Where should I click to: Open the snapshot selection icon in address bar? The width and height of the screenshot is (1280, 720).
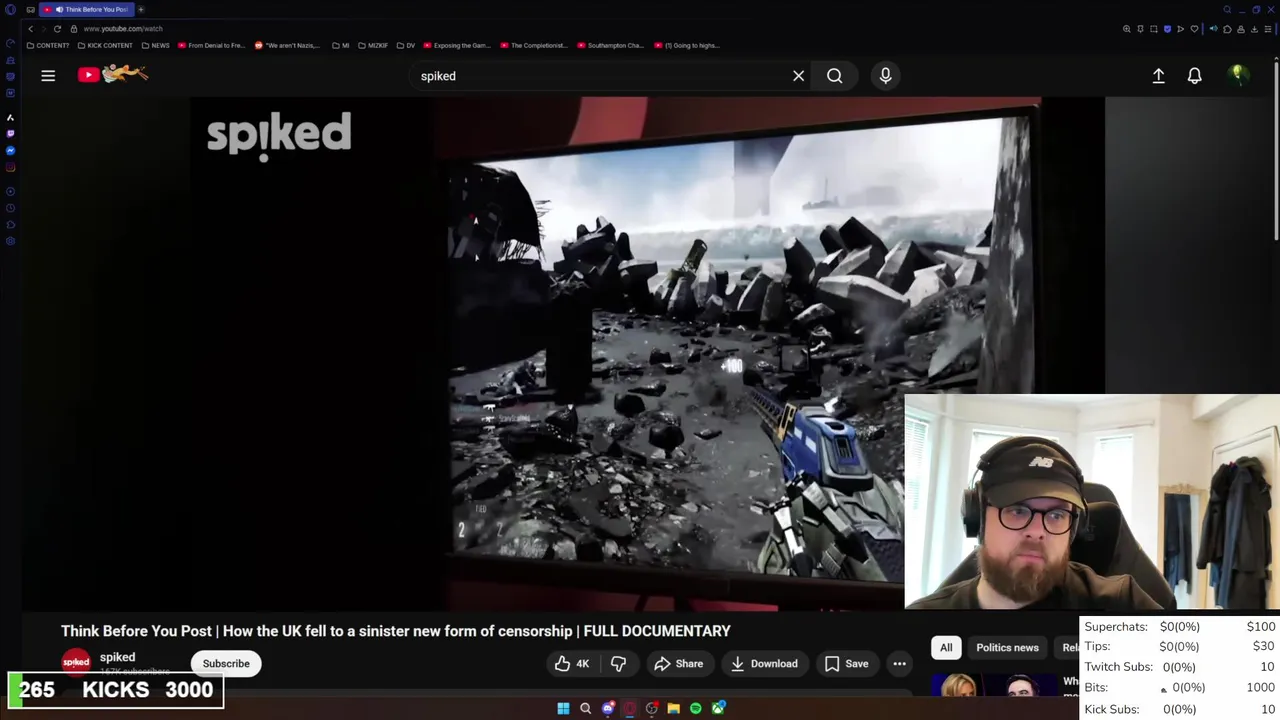point(1154,29)
